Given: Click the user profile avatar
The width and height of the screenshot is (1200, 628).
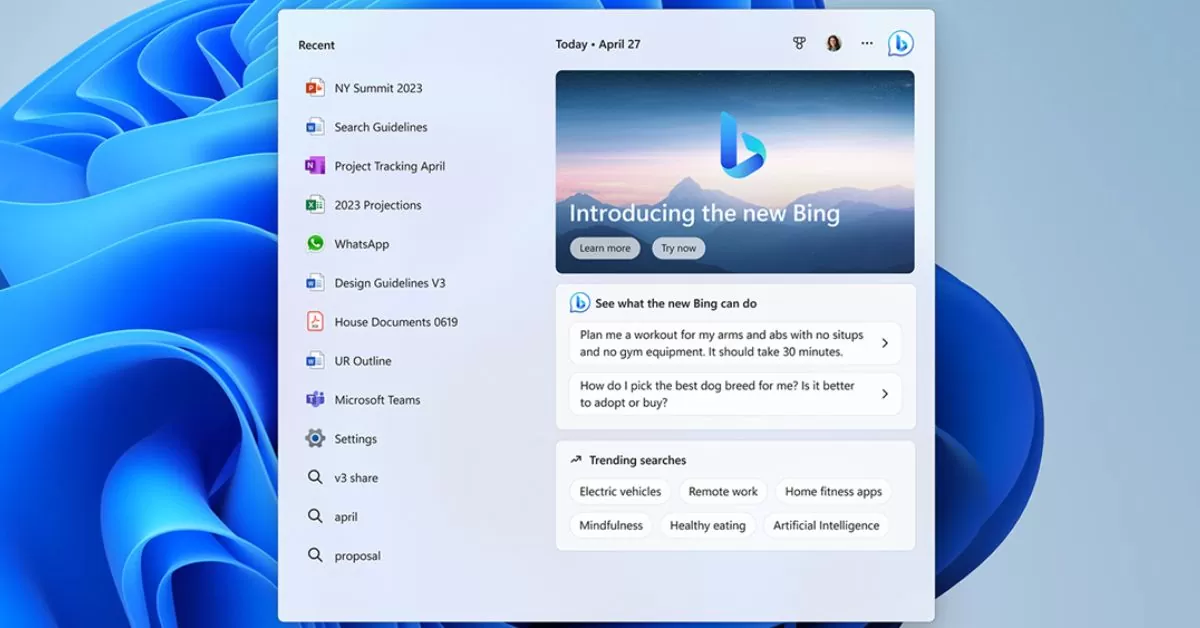Looking at the screenshot, I should (x=833, y=44).
